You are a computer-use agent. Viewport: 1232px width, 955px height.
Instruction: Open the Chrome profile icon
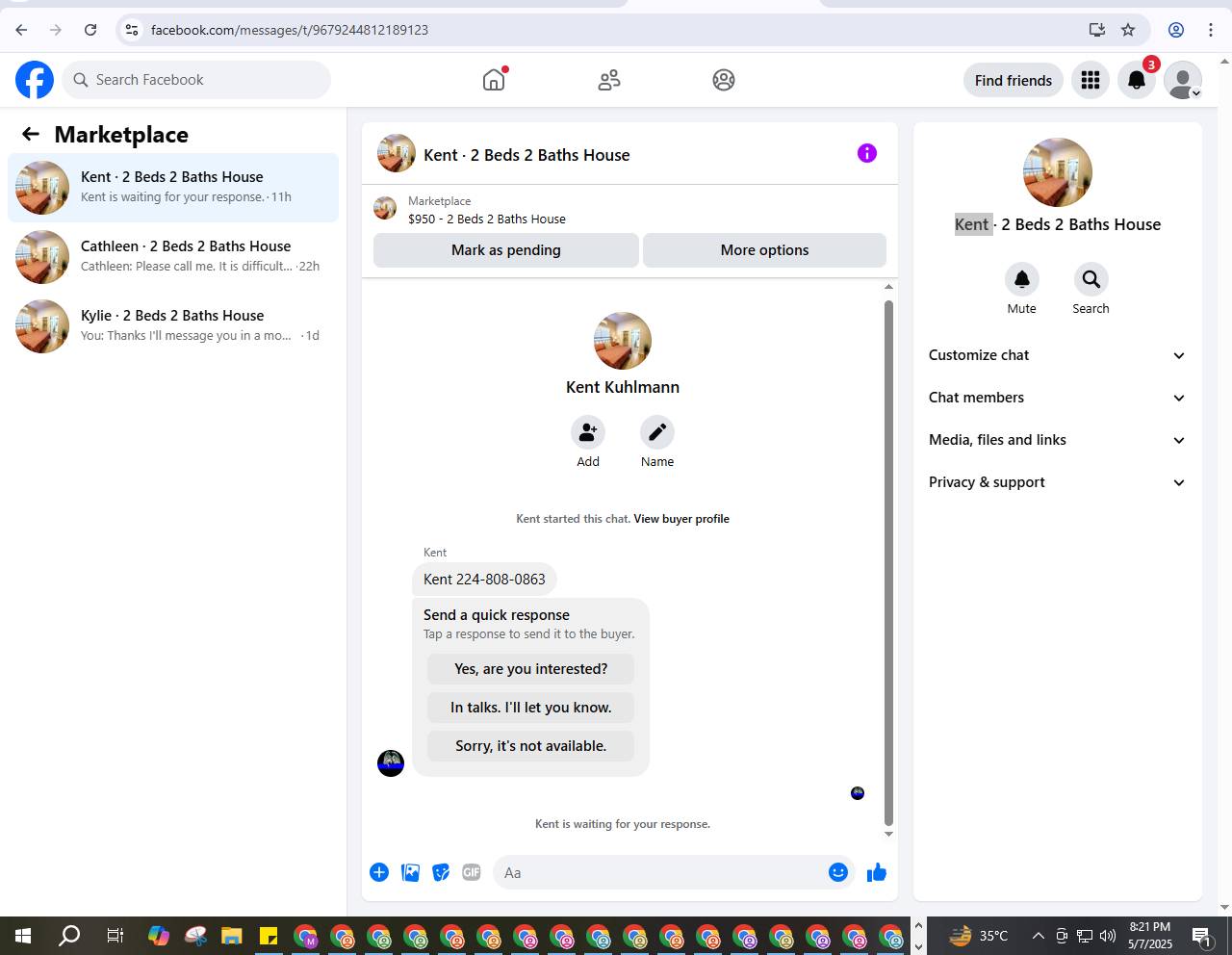pyautogui.click(x=1176, y=30)
